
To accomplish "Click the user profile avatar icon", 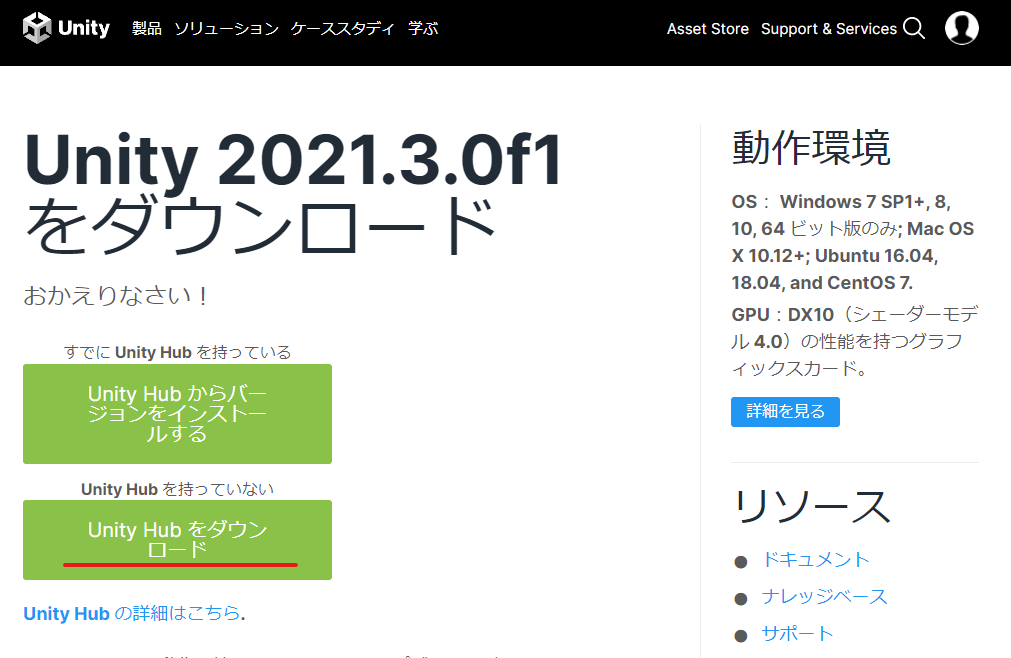I will pyautogui.click(x=961, y=27).
